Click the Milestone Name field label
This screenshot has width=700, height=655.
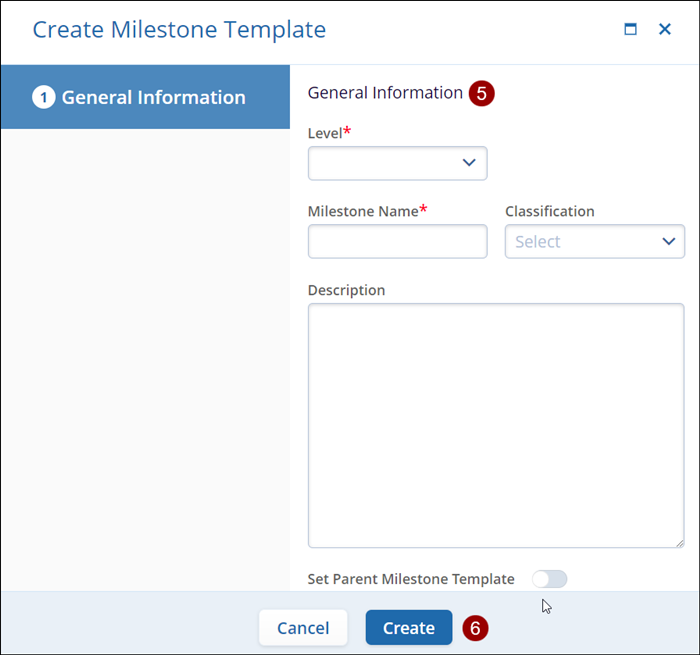pos(362,211)
